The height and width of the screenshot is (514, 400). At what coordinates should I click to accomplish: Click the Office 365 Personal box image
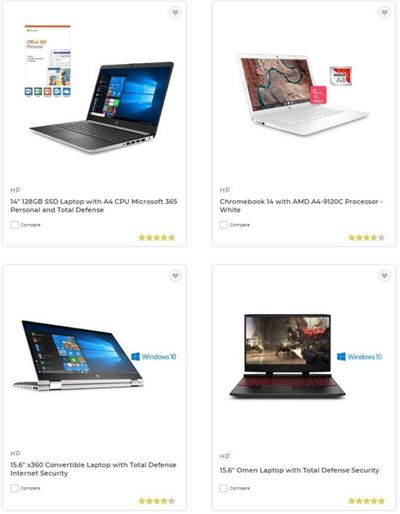click(47, 61)
